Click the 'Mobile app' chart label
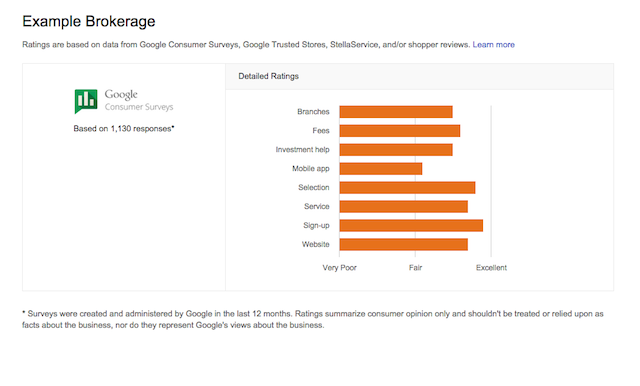640x386 pixels. pyautogui.click(x=311, y=169)
